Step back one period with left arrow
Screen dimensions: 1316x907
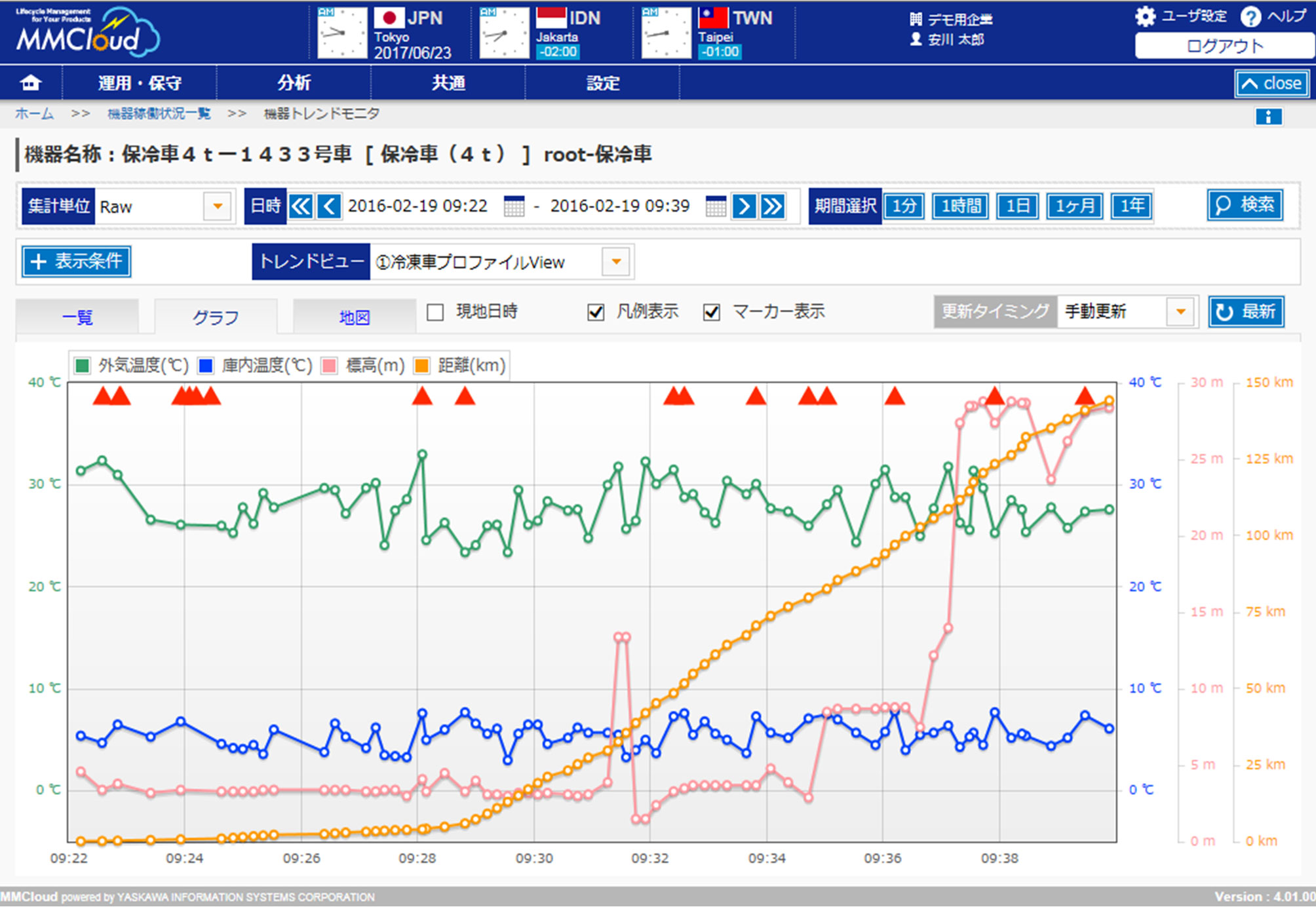(329, 206)
